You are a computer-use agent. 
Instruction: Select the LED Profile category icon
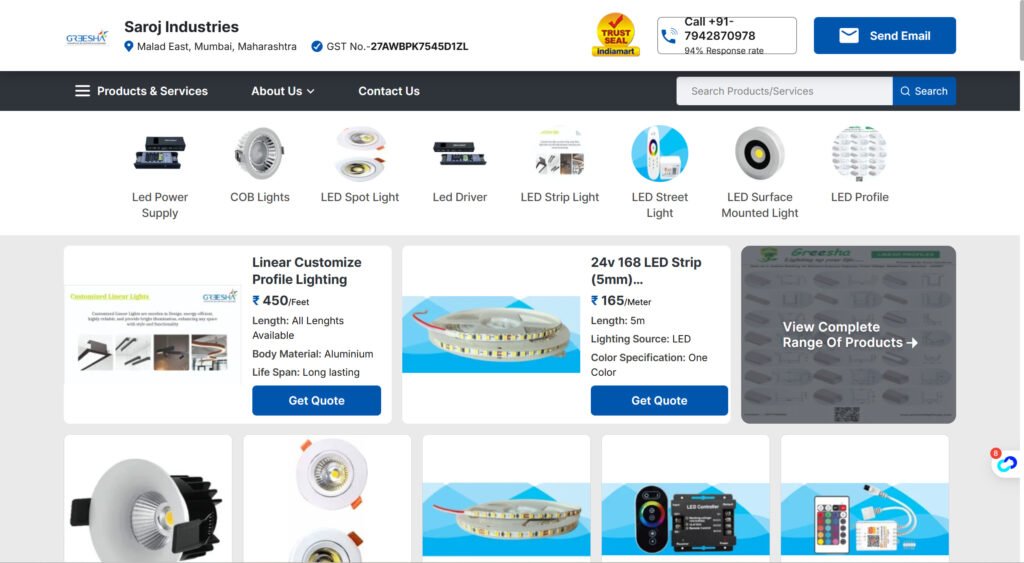(859, 153)
